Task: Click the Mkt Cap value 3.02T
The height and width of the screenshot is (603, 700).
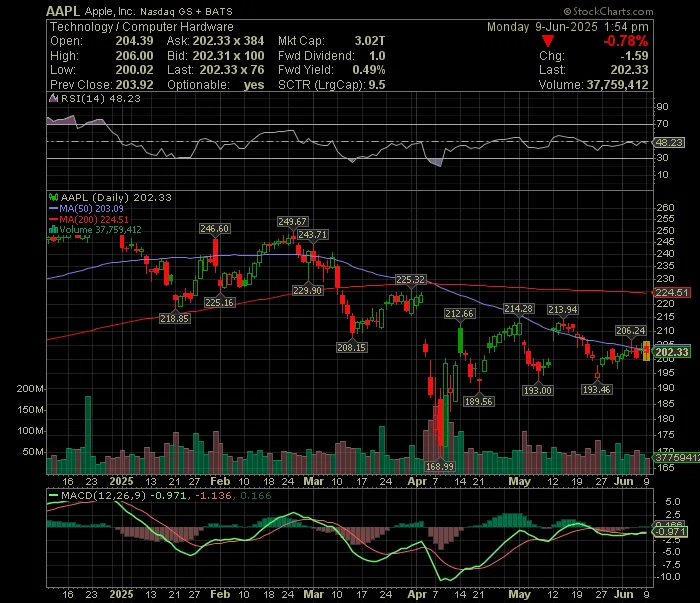Action: (x=370, y=41)
